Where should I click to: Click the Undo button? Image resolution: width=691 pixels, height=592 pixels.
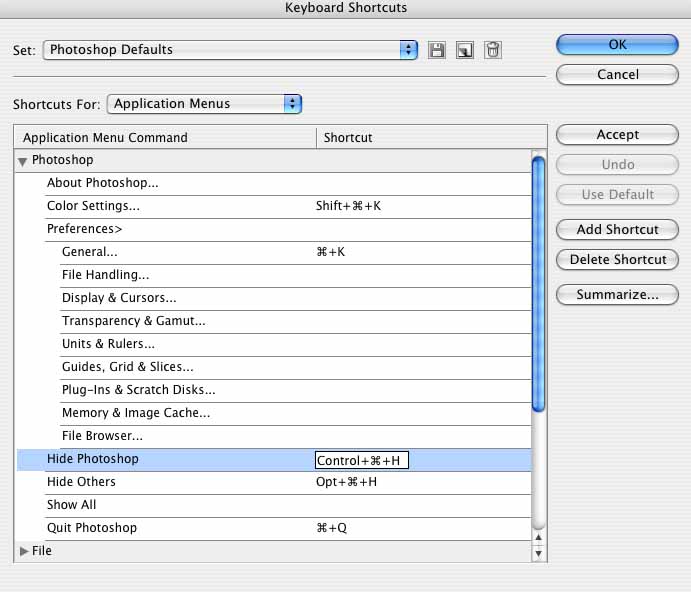[x=617, y=164]
